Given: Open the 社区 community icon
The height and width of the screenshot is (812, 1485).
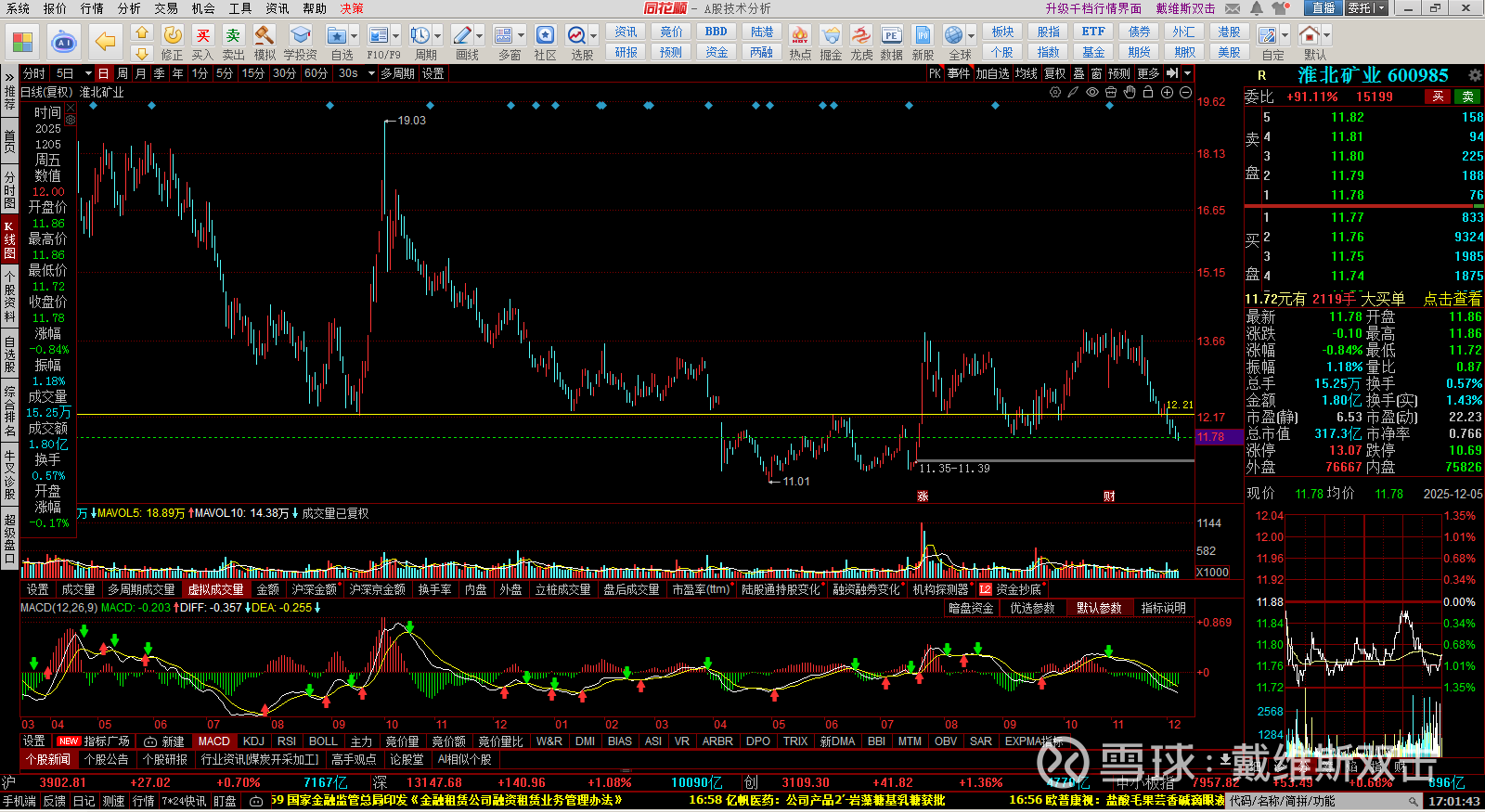Looking at the screenshot, I should coord(545,35).
